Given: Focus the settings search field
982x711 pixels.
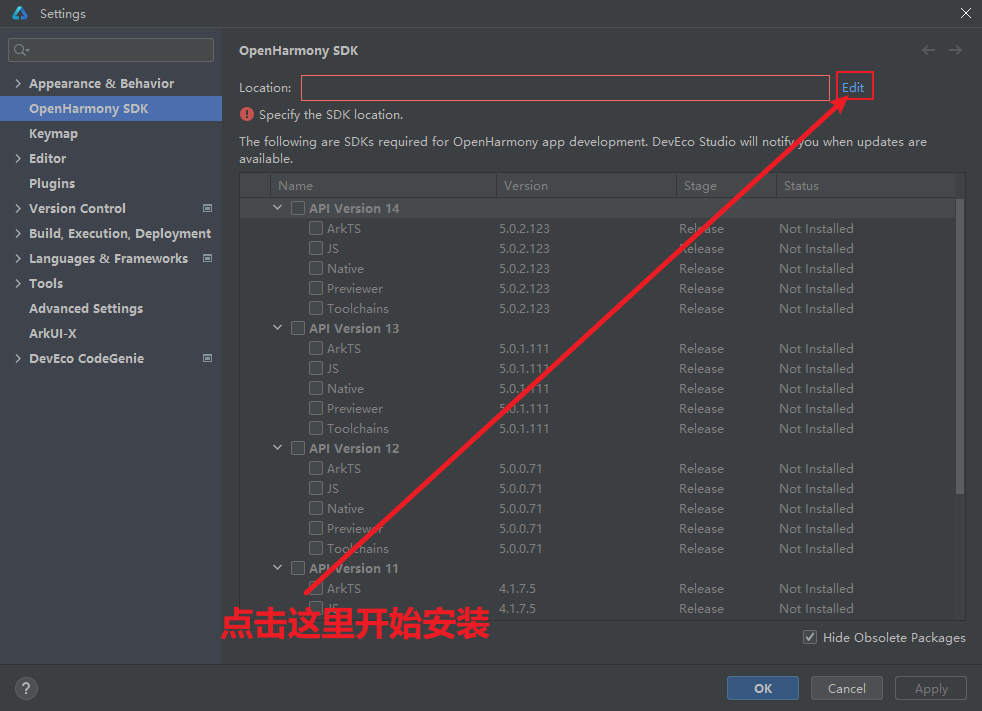Looking at the screenshot, I should coord(111,50).
